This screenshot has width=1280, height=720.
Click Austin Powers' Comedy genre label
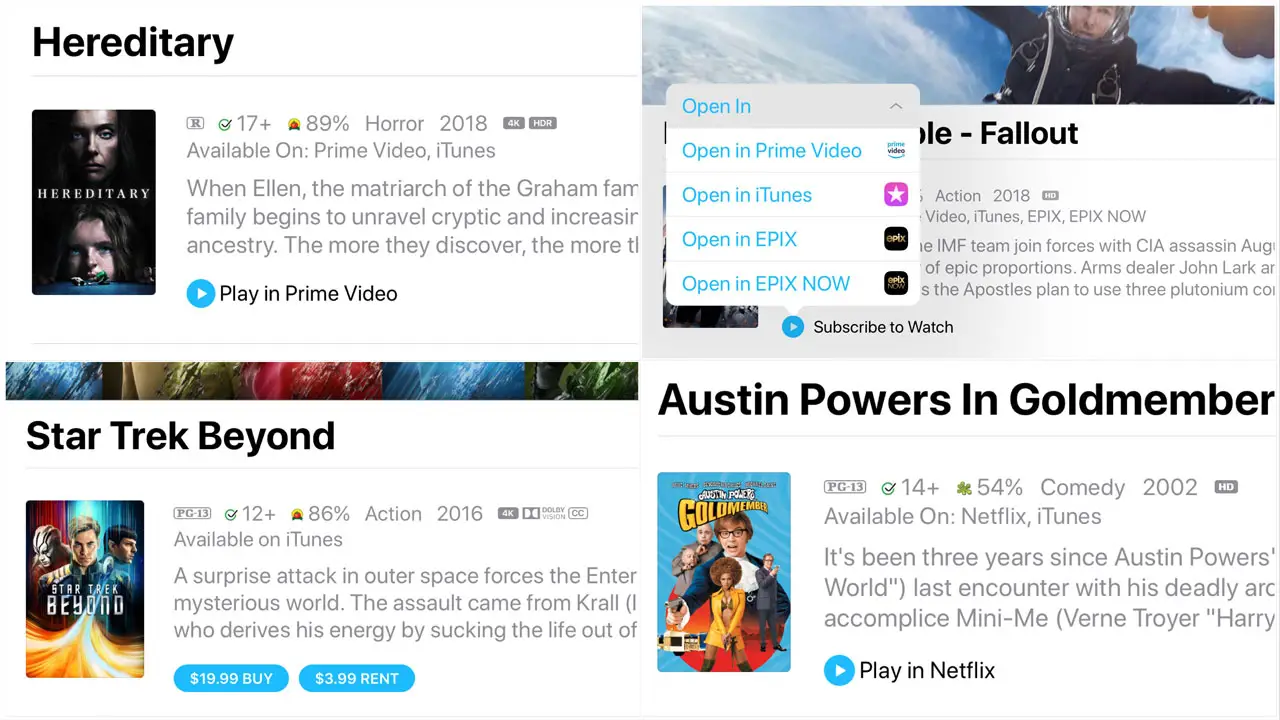(1083, 487)
